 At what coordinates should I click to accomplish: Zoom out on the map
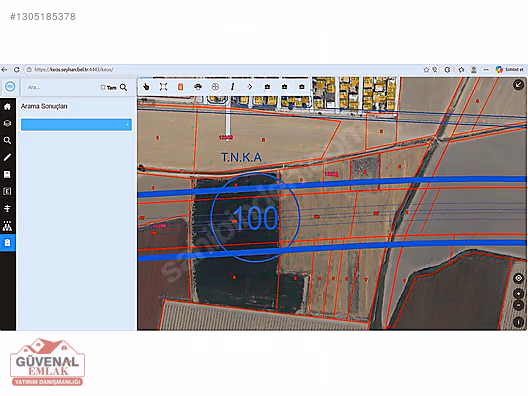(x=519, y=305)
